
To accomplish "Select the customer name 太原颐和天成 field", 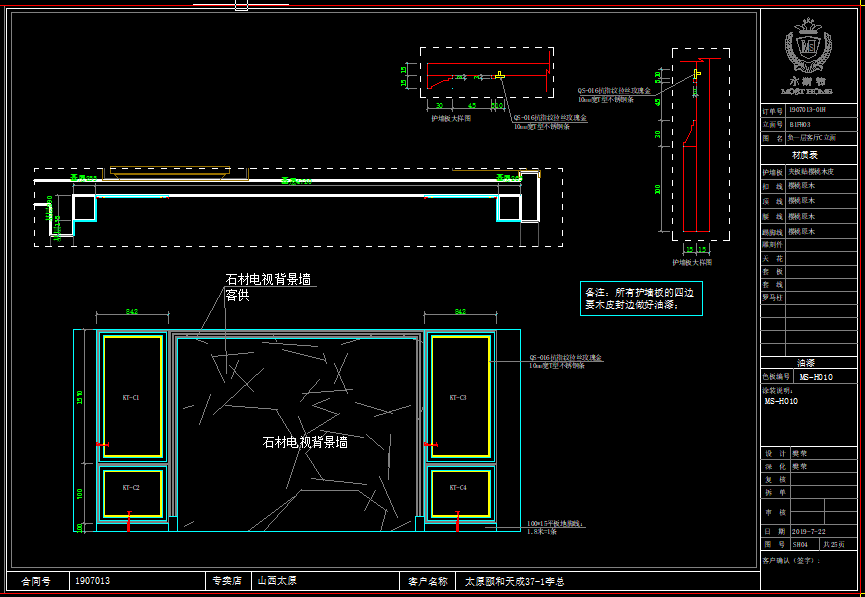I will [514, 581].
